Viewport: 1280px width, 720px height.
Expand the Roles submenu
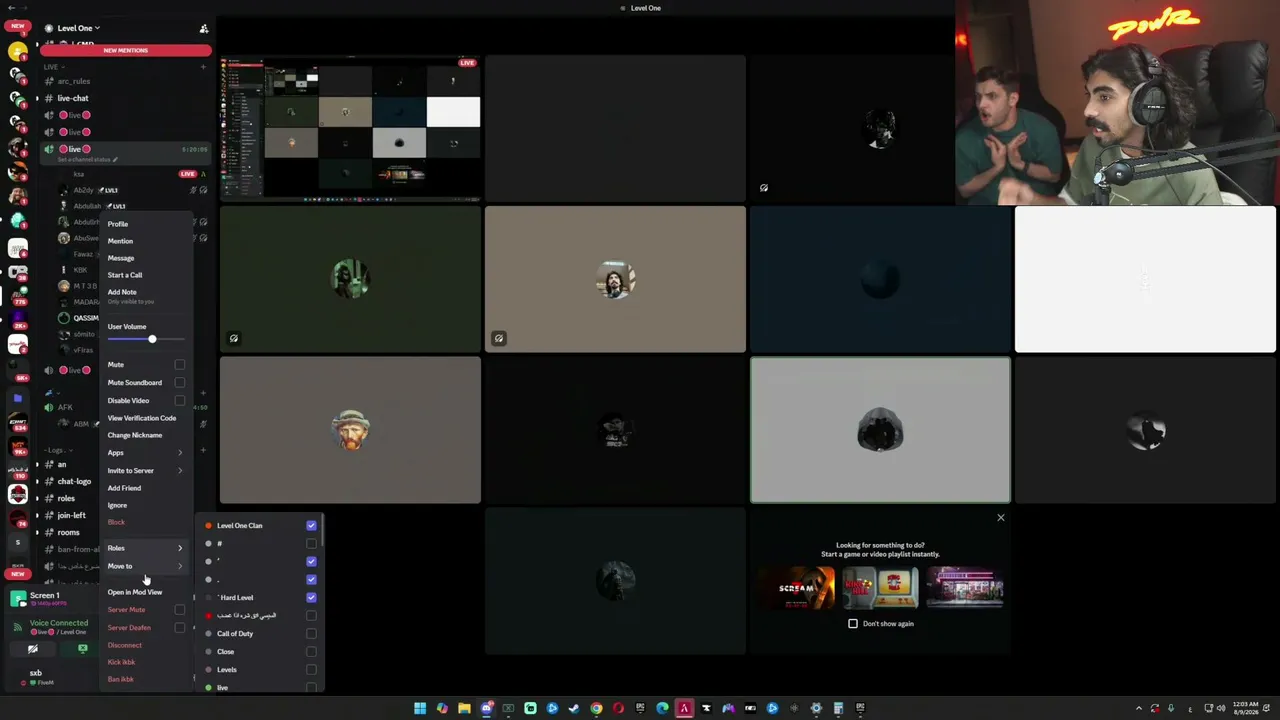(x=146, y=548)
